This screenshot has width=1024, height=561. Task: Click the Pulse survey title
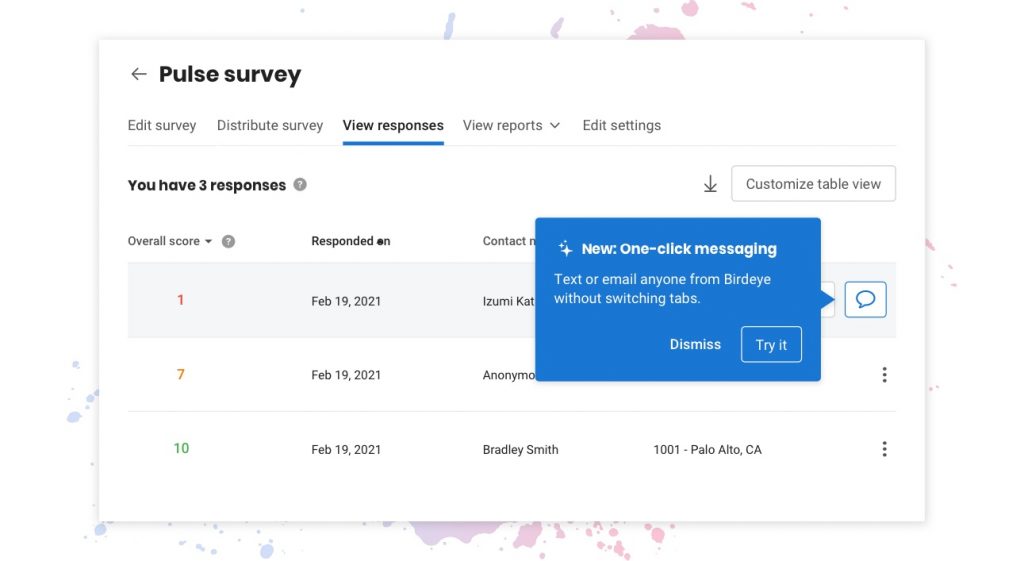click(230, 74)
